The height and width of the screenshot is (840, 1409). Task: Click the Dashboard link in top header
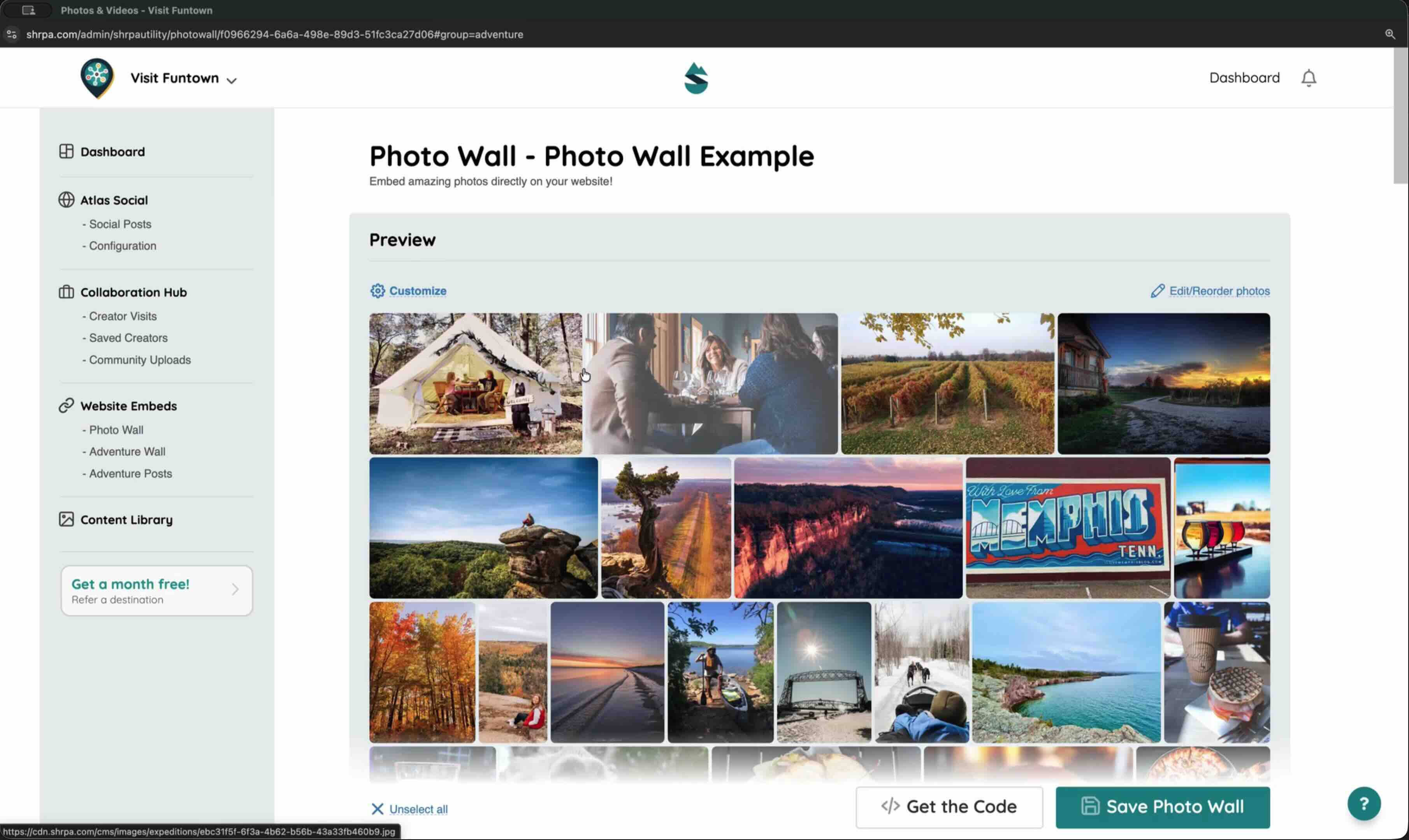point(1244,77)
